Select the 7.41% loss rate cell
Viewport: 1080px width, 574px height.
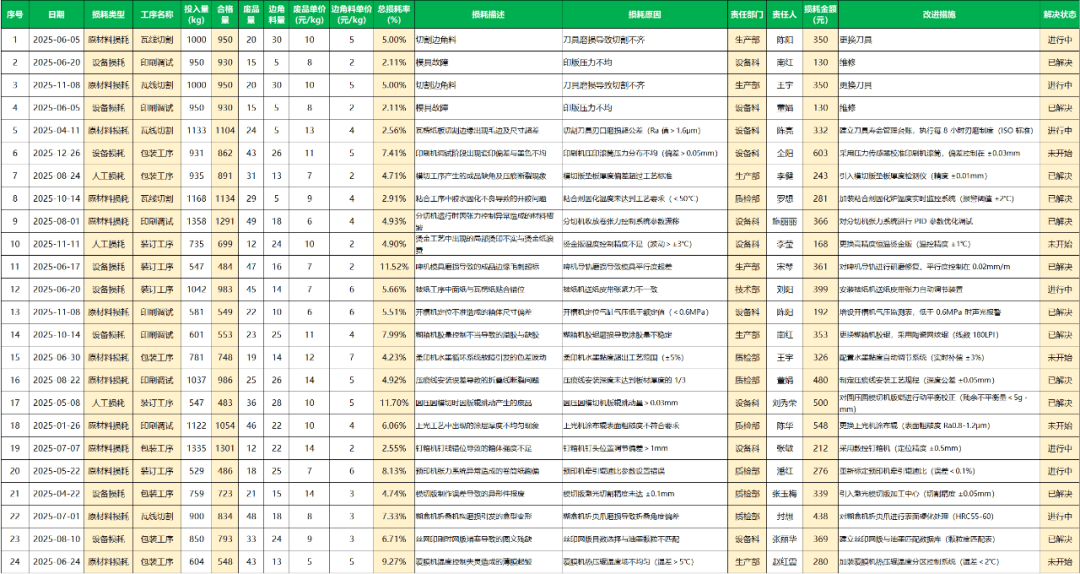[x=394, y=153]
